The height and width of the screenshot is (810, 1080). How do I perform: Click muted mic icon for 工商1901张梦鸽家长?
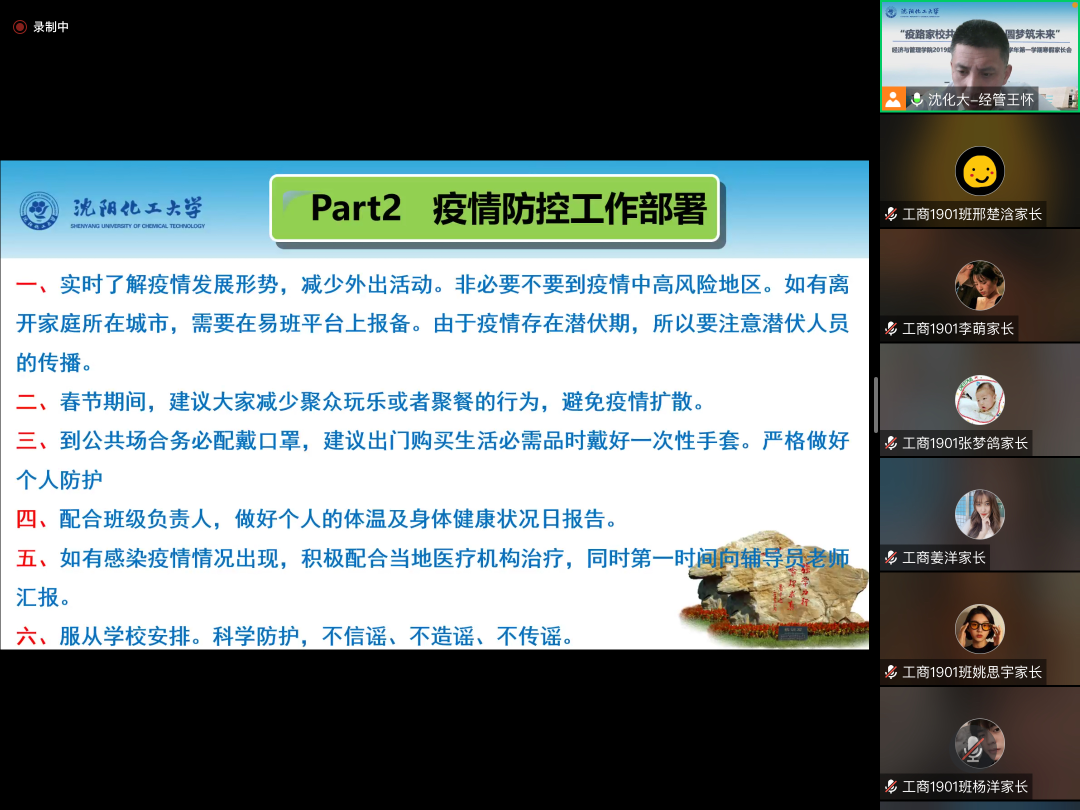(891, 443)
